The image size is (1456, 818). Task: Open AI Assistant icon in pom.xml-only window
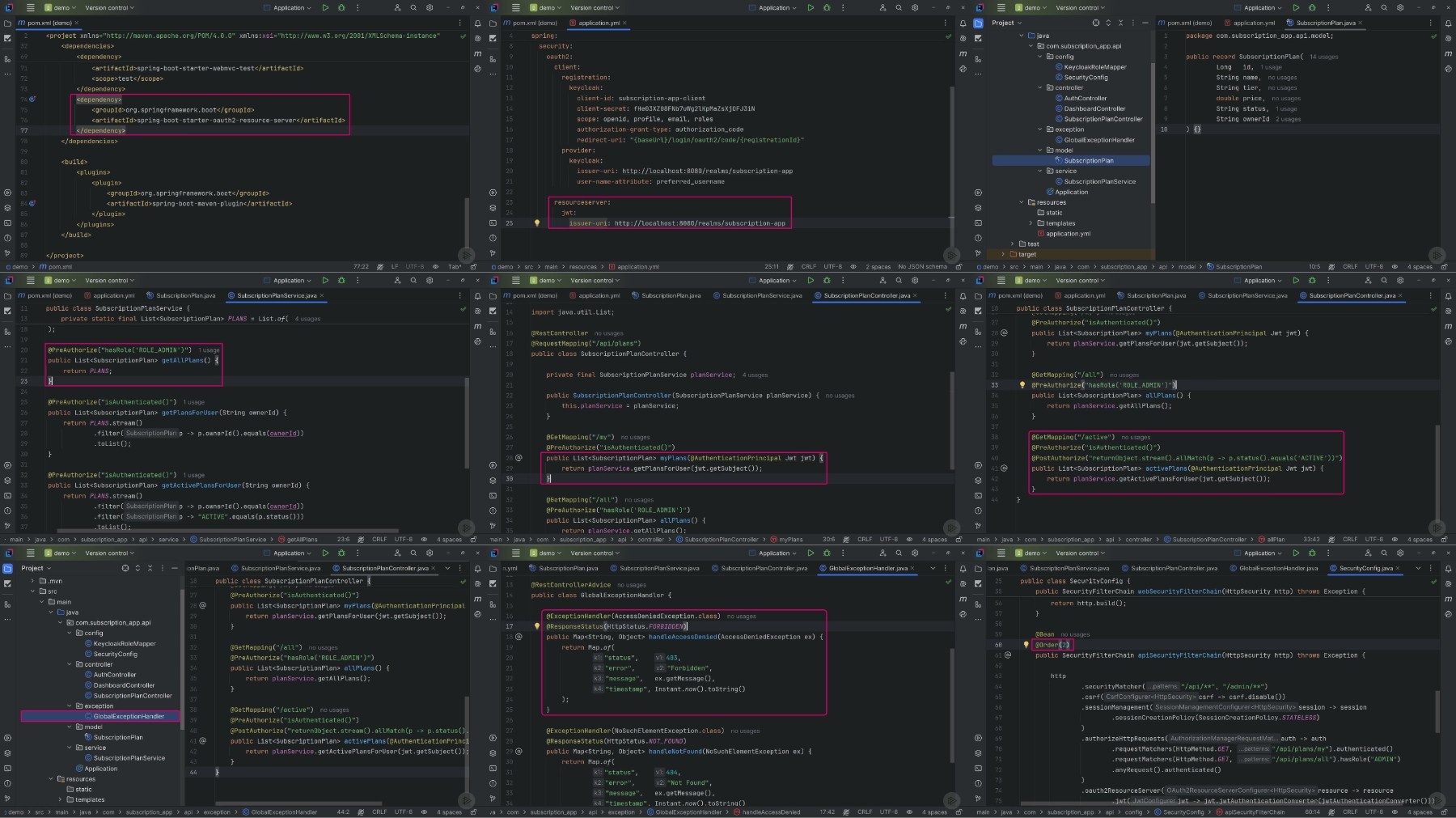pos(477,38)
